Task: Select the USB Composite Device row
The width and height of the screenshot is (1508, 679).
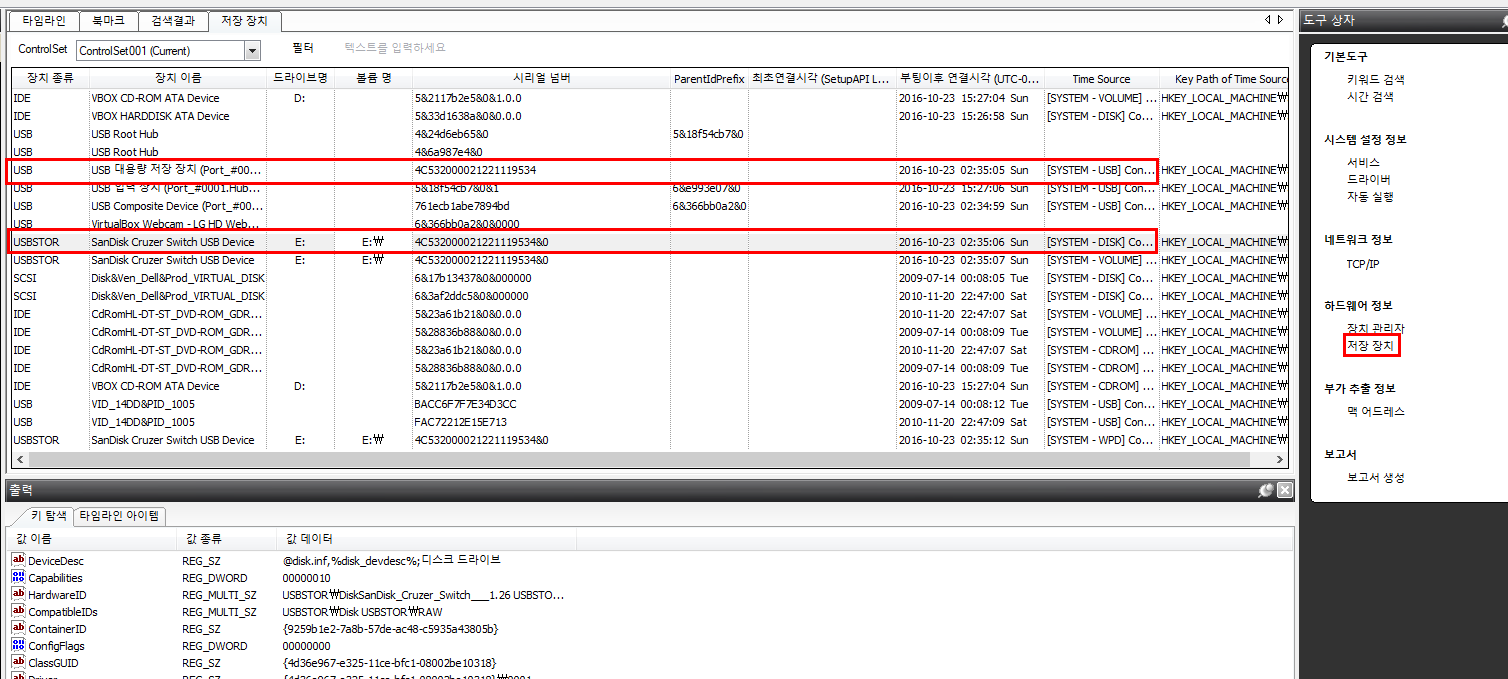Action: click(650, 206)
